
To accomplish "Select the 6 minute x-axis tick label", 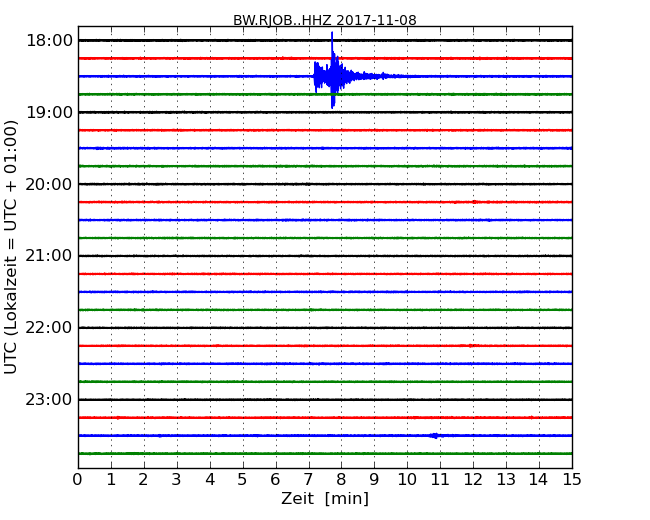I will pyautogui.click(x=275, y=479).
